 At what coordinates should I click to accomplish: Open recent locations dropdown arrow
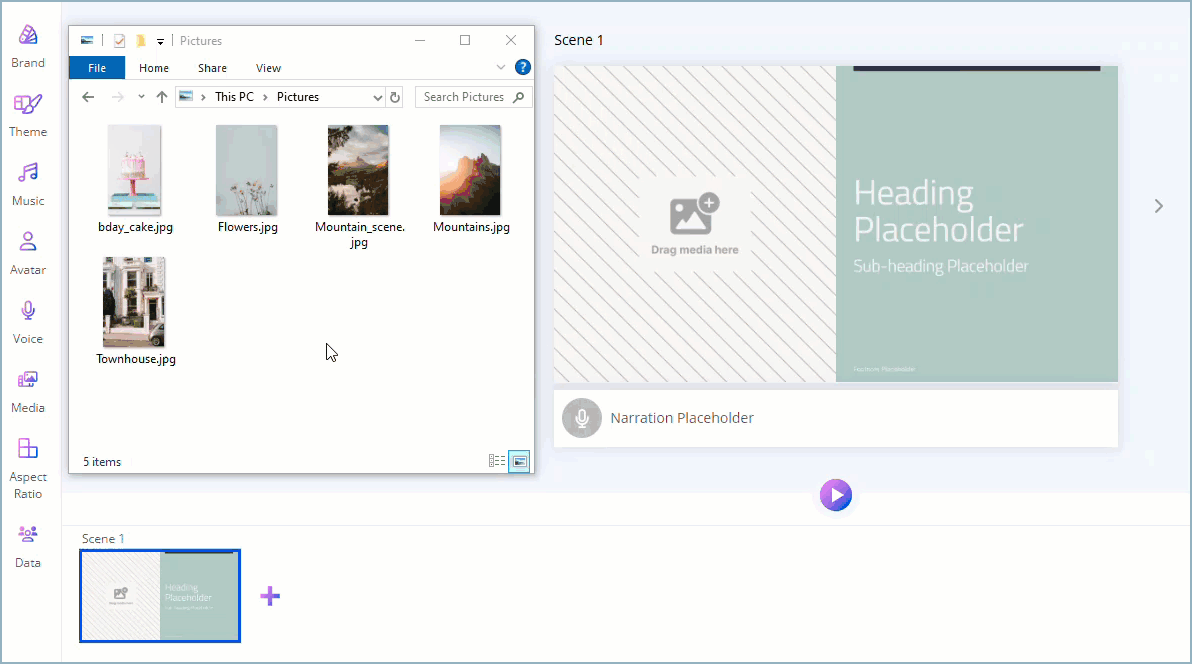141,97
